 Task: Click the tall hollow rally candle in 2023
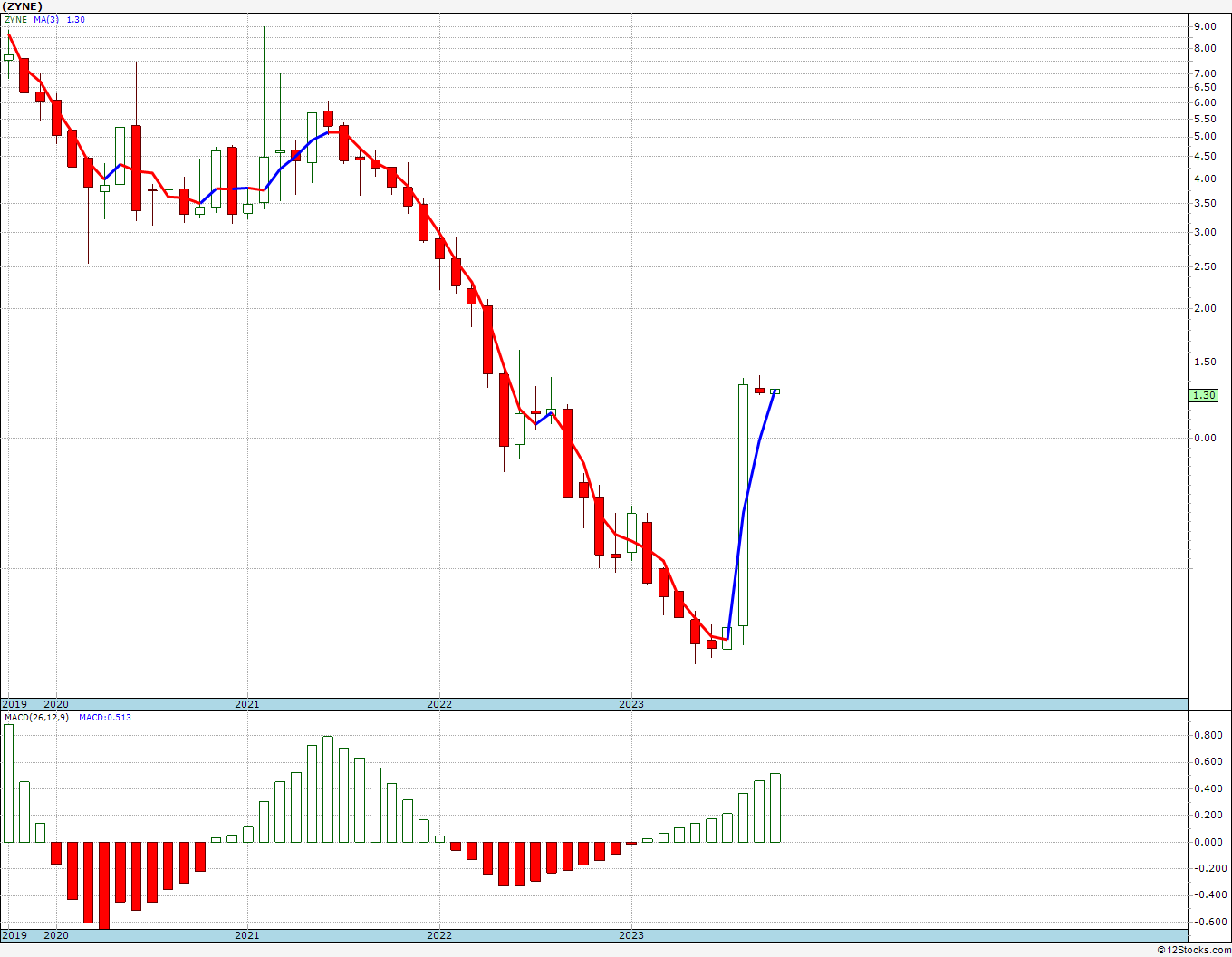click(x=743, y=505)
